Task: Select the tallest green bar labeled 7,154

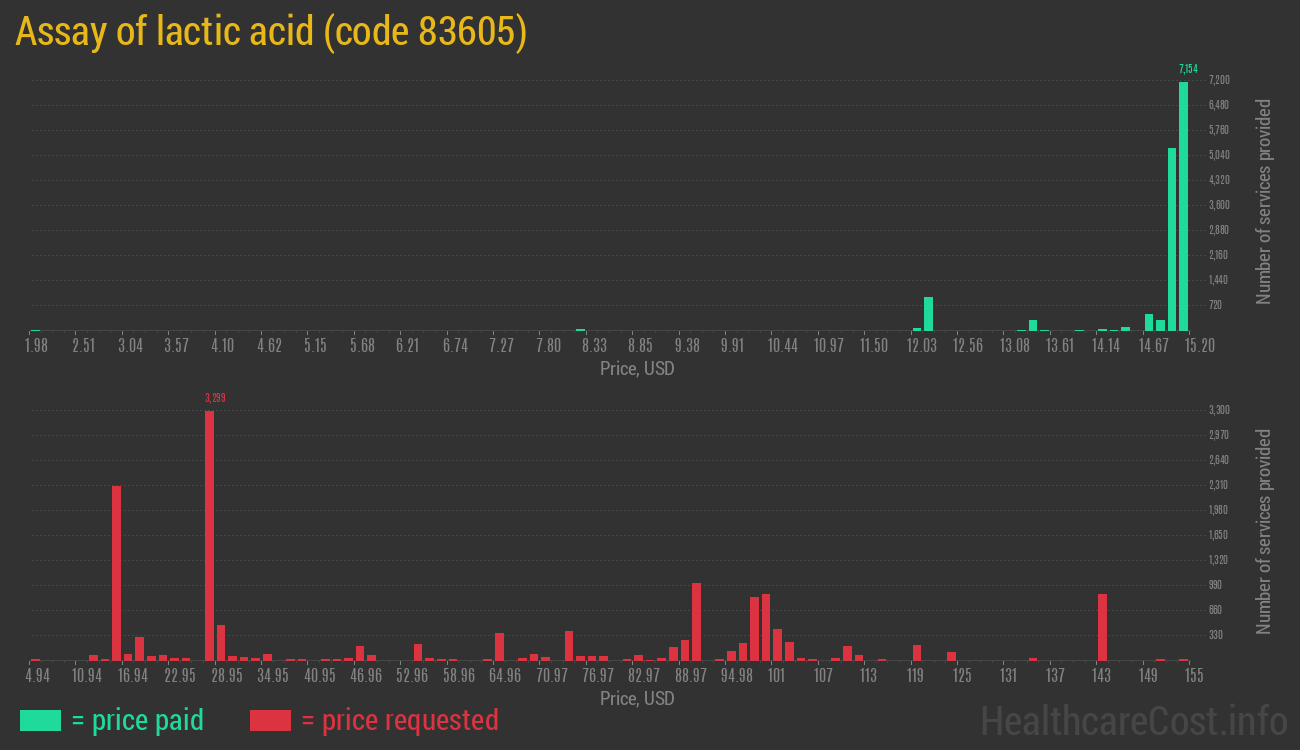Action: pos(1183,205)
